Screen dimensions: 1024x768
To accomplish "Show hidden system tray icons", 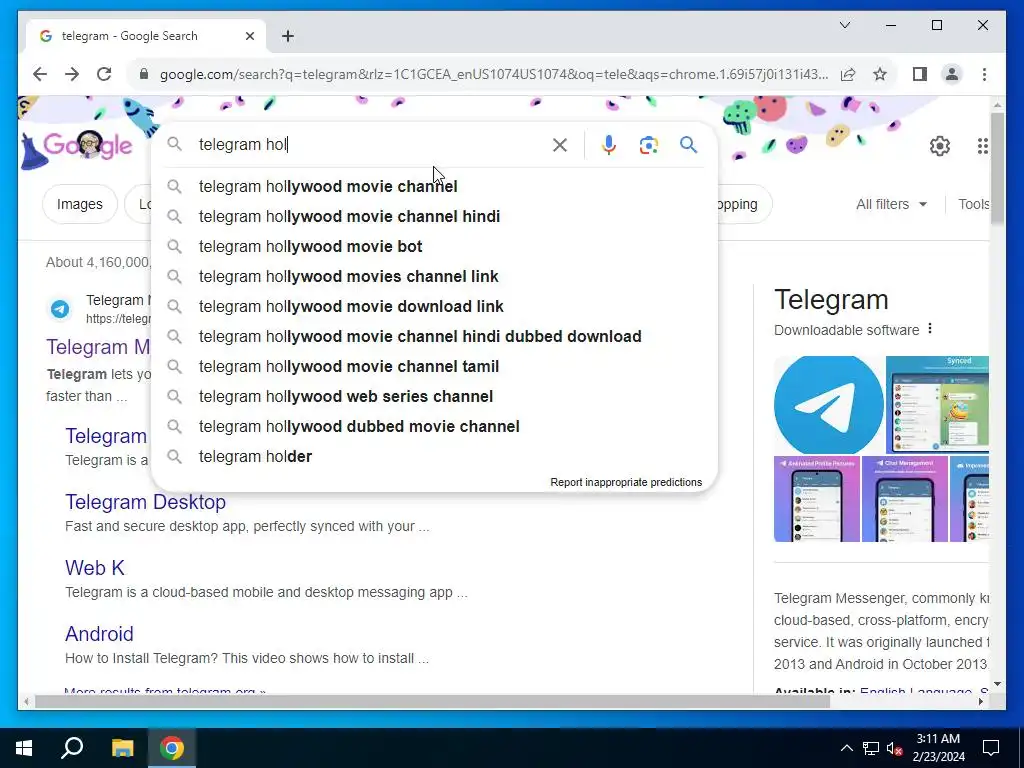I will (x=846, y=748).
